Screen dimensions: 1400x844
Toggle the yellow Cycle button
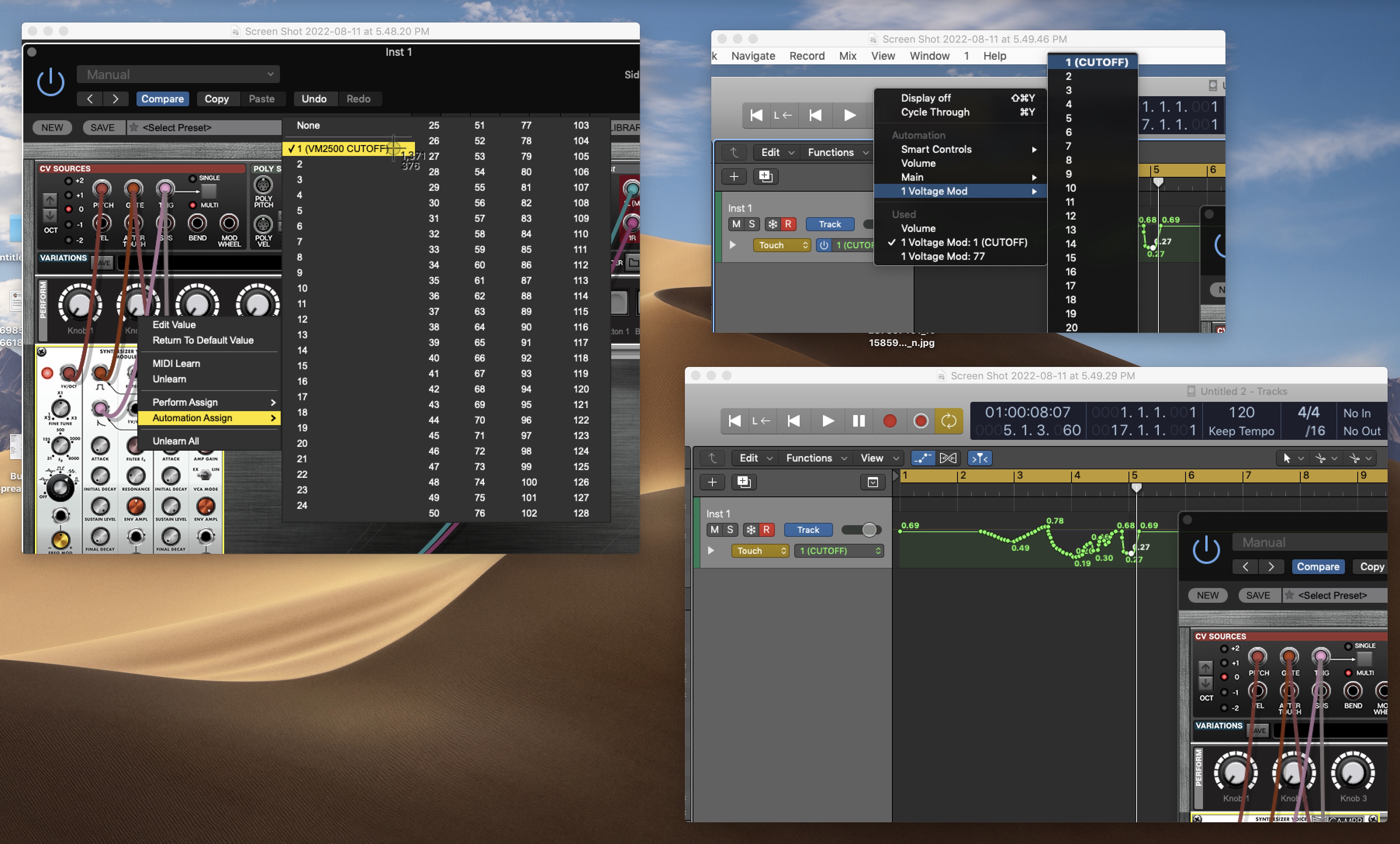click(x=949, y=420)
